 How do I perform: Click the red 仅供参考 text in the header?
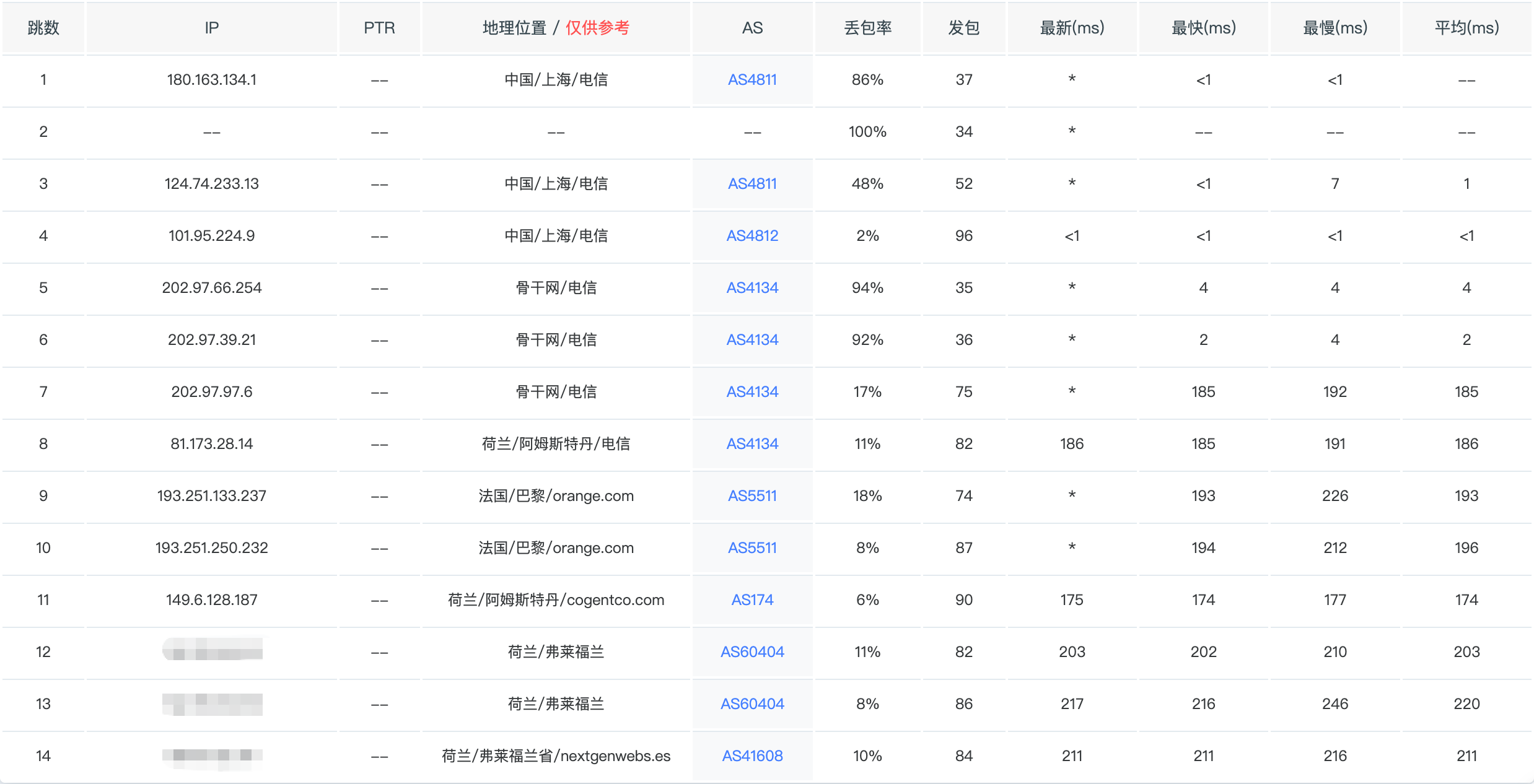[597, 28]
